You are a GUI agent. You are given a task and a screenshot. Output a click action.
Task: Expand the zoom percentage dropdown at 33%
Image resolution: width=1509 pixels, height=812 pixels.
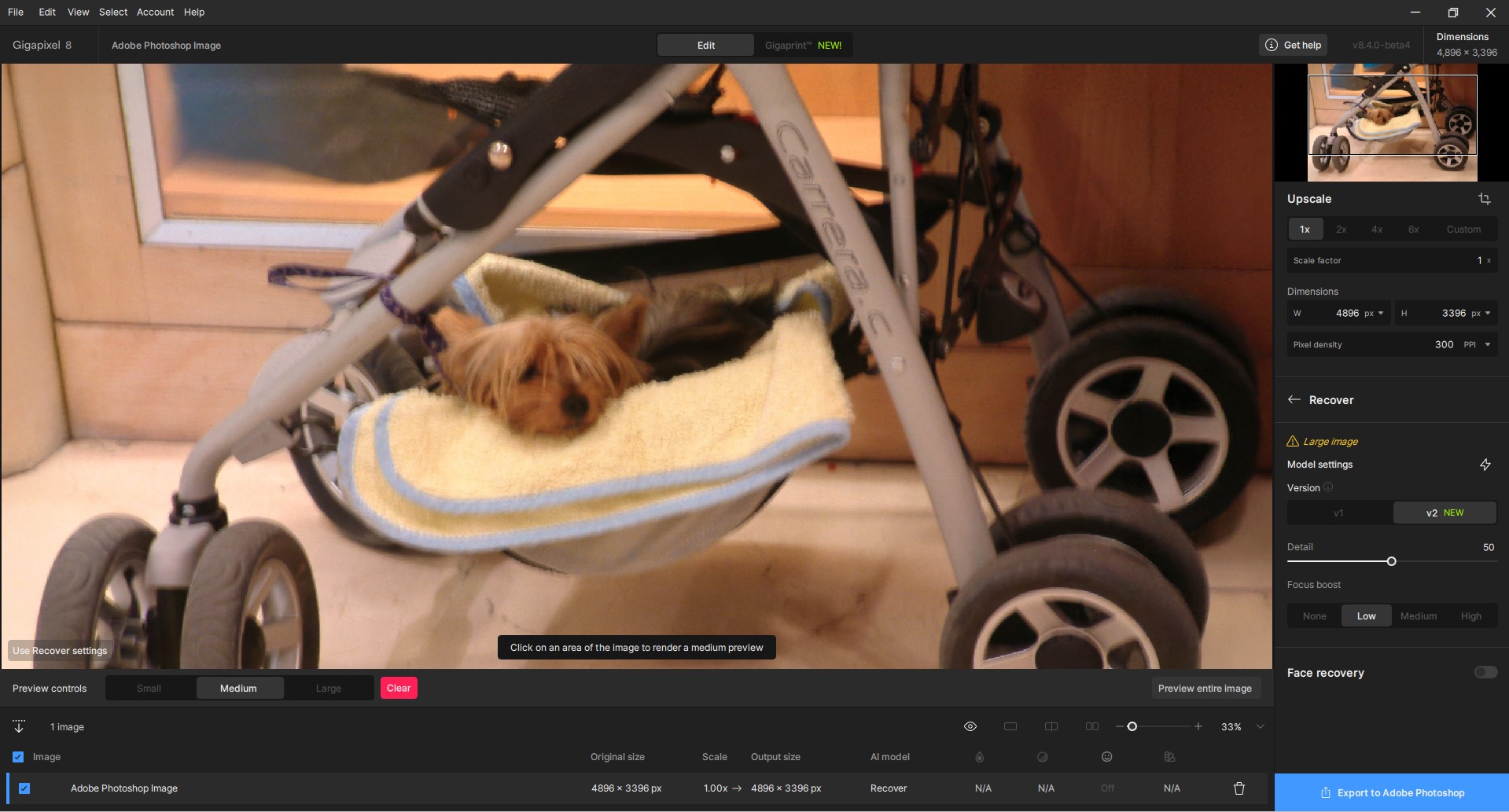[x=1260, y=726]
